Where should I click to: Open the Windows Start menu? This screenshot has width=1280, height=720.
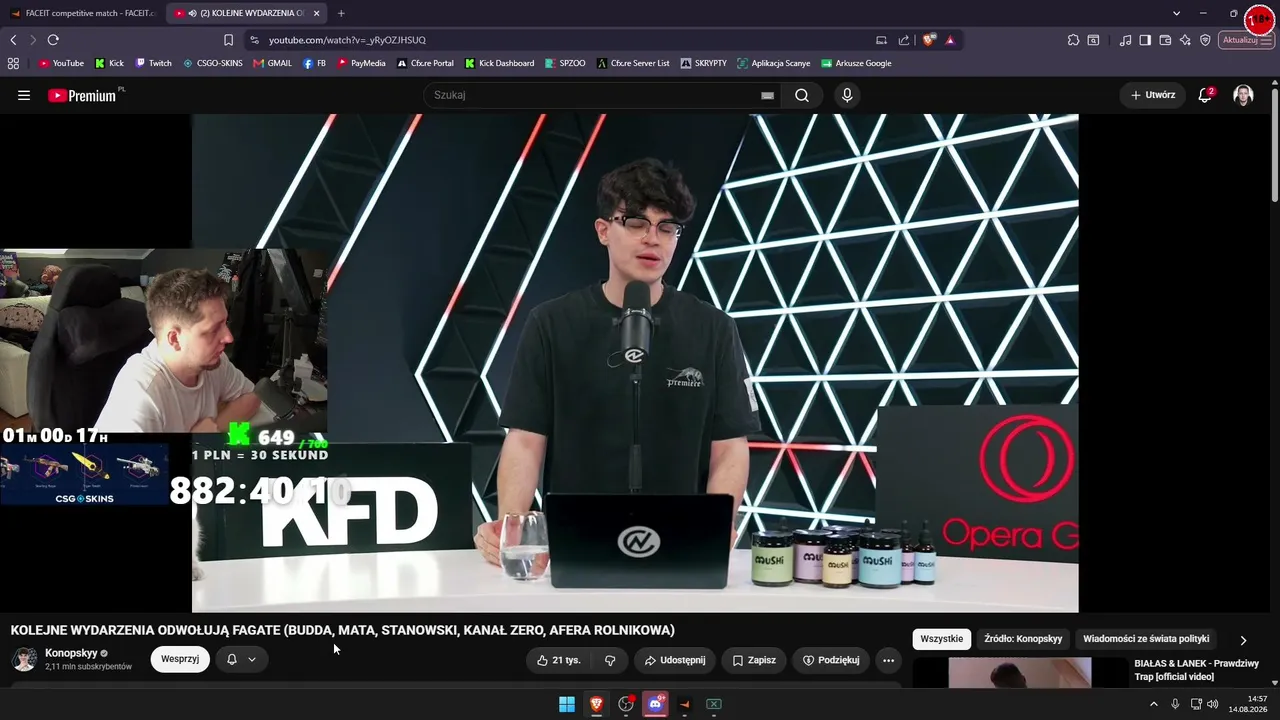(x=567, y=704)
